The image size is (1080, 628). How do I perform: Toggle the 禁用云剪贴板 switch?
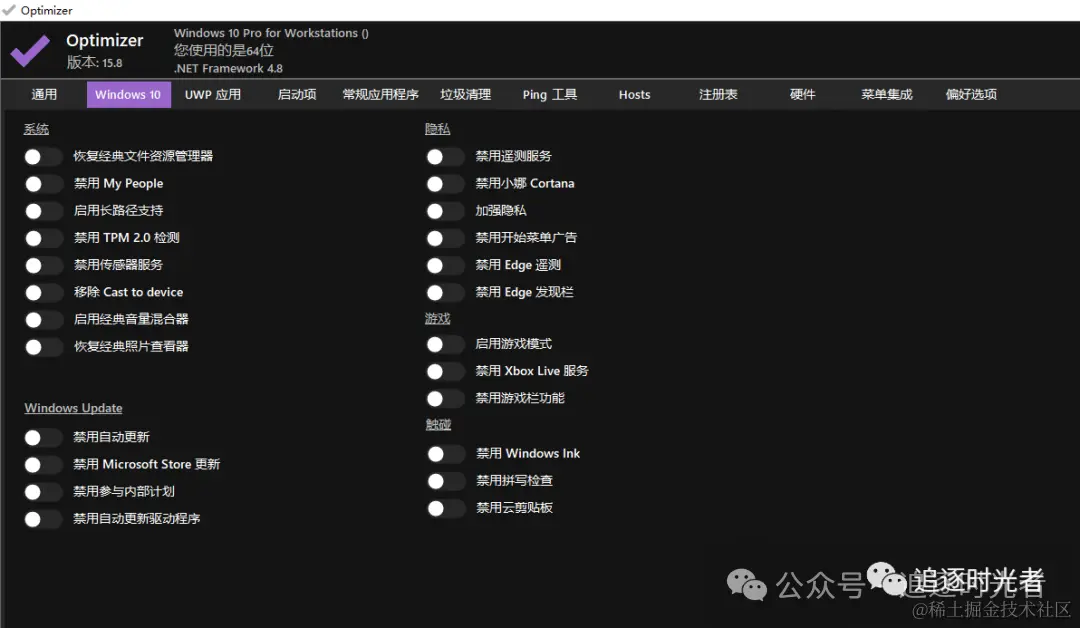pos(445,508)
